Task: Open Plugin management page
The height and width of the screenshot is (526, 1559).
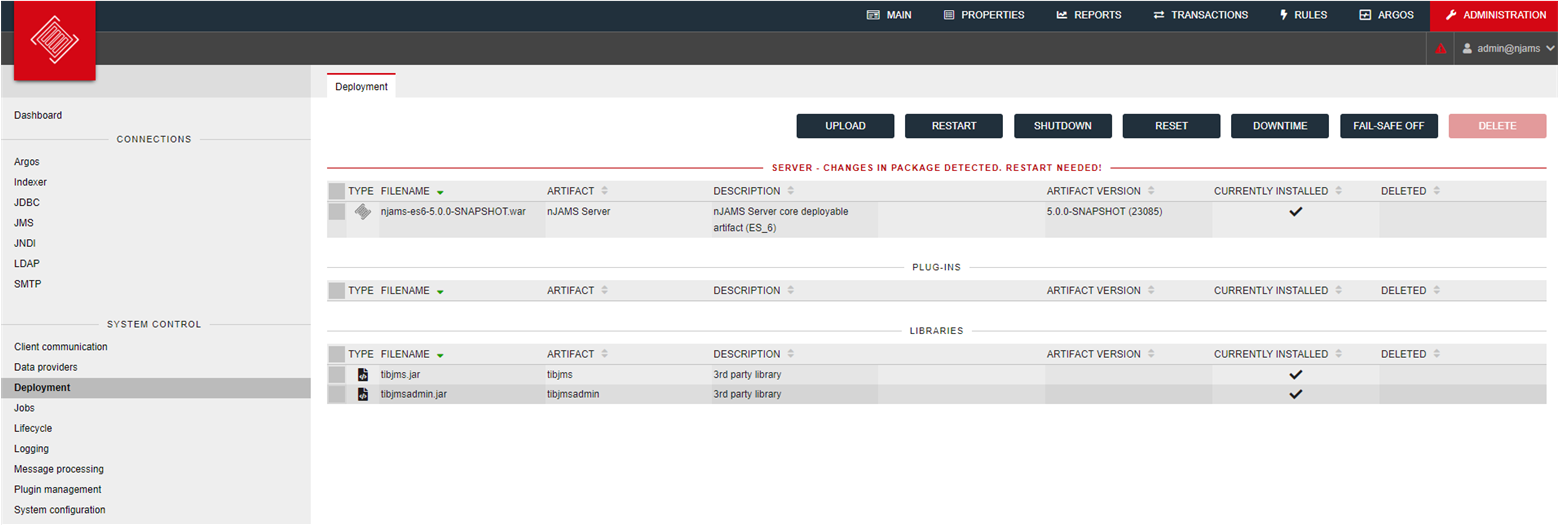Action: [x=58, y=489]
